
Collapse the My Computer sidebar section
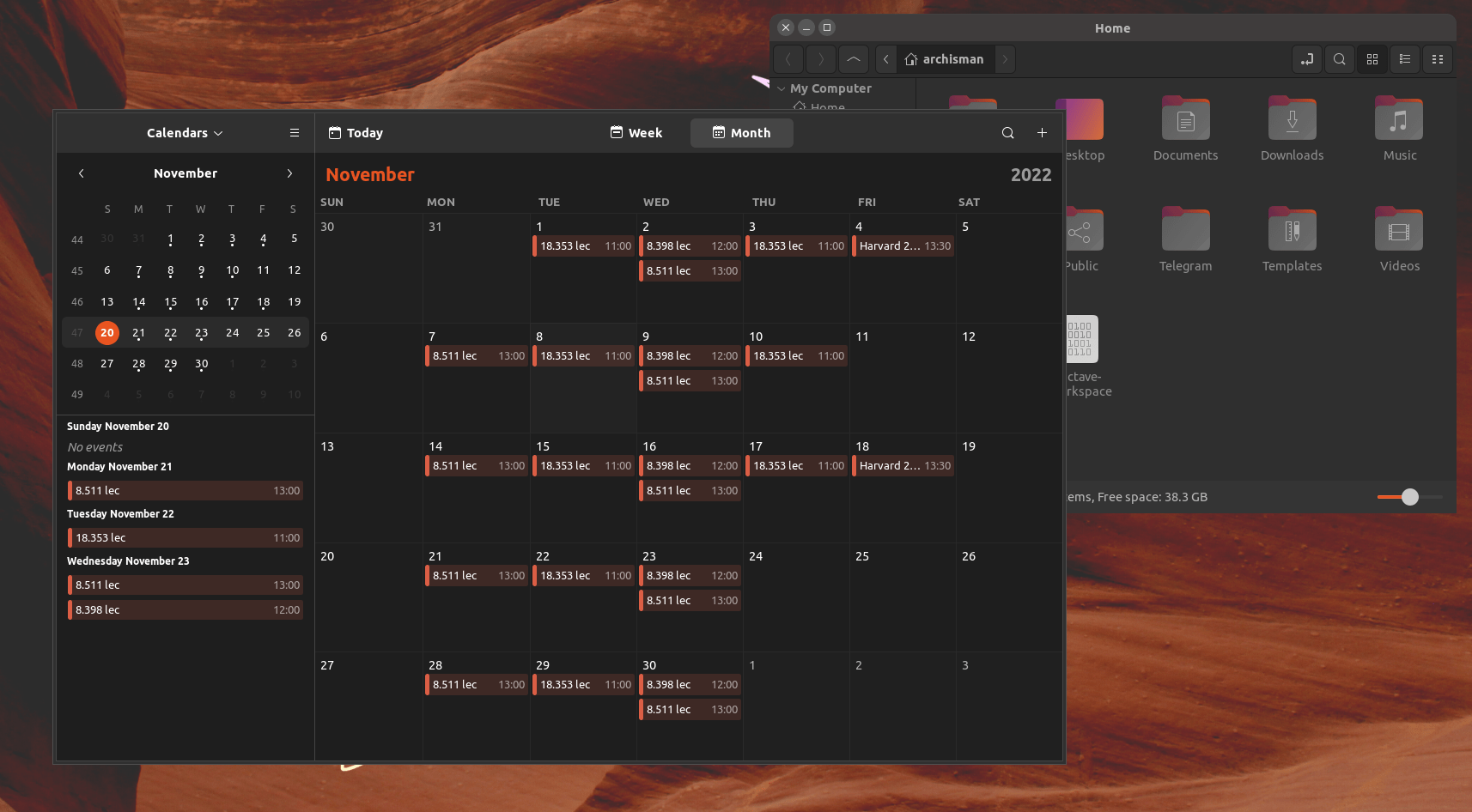[781, 88]
